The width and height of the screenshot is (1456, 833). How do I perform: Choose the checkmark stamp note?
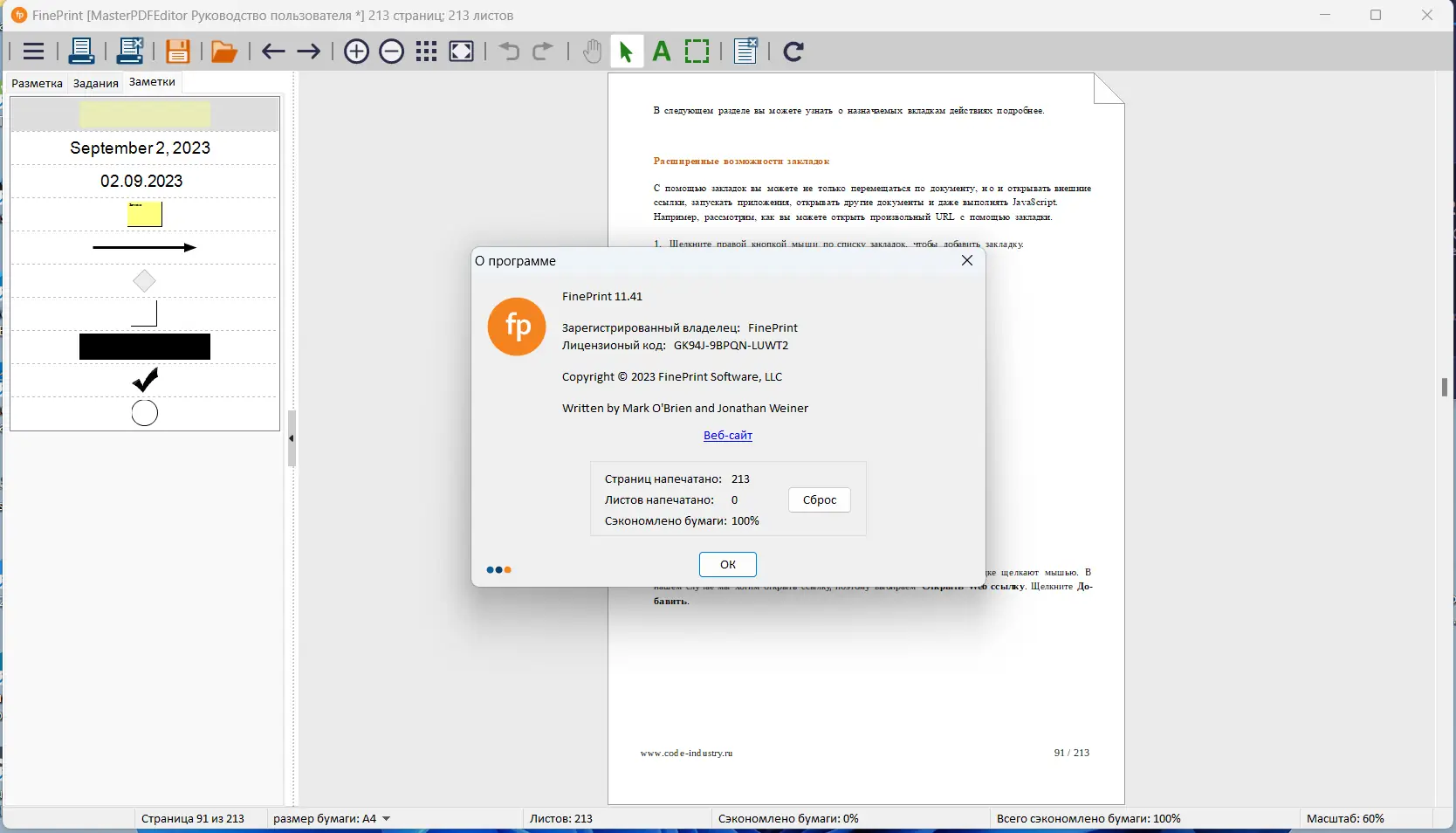pyautogui.click(x=145, y=380)
